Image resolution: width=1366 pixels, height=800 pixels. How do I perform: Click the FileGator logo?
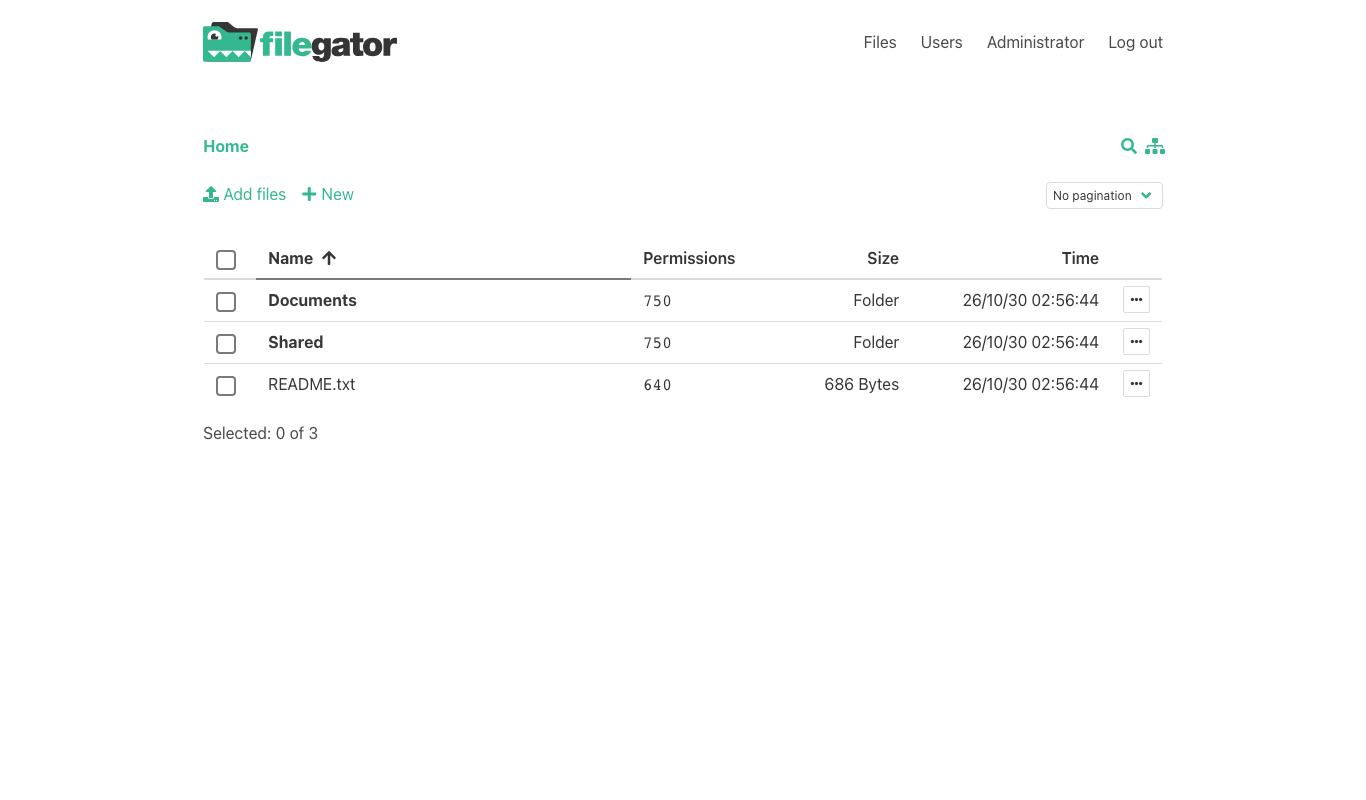tap(300, 42)
